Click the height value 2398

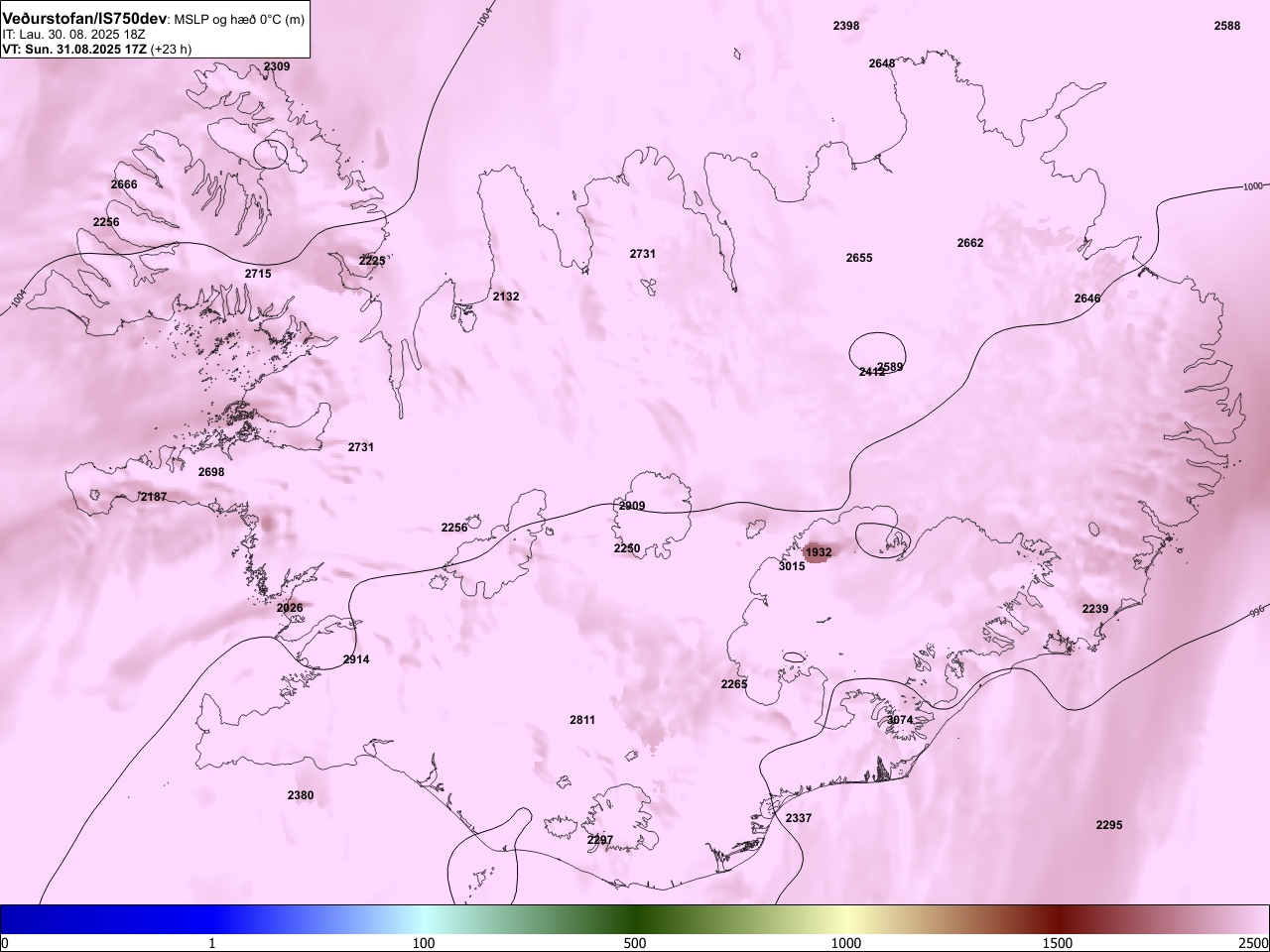(x=846, y=26)
